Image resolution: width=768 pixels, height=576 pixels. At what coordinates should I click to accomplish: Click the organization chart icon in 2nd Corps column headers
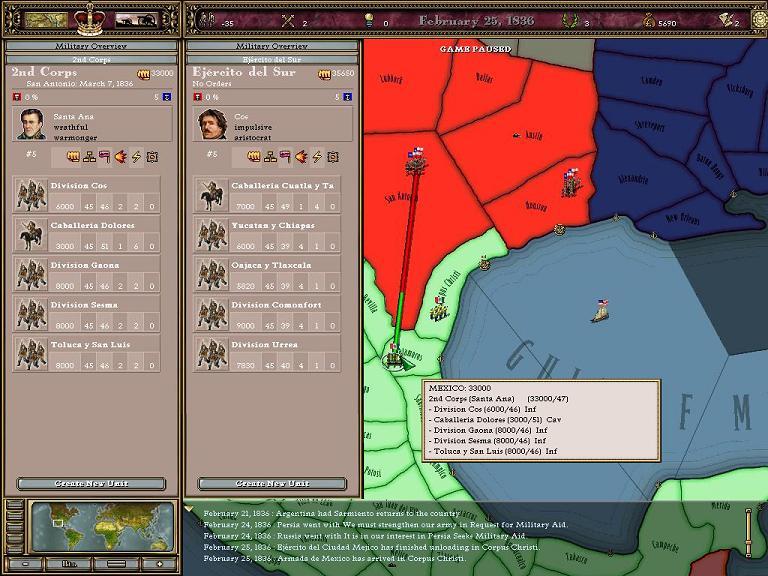tap(89, 157)
